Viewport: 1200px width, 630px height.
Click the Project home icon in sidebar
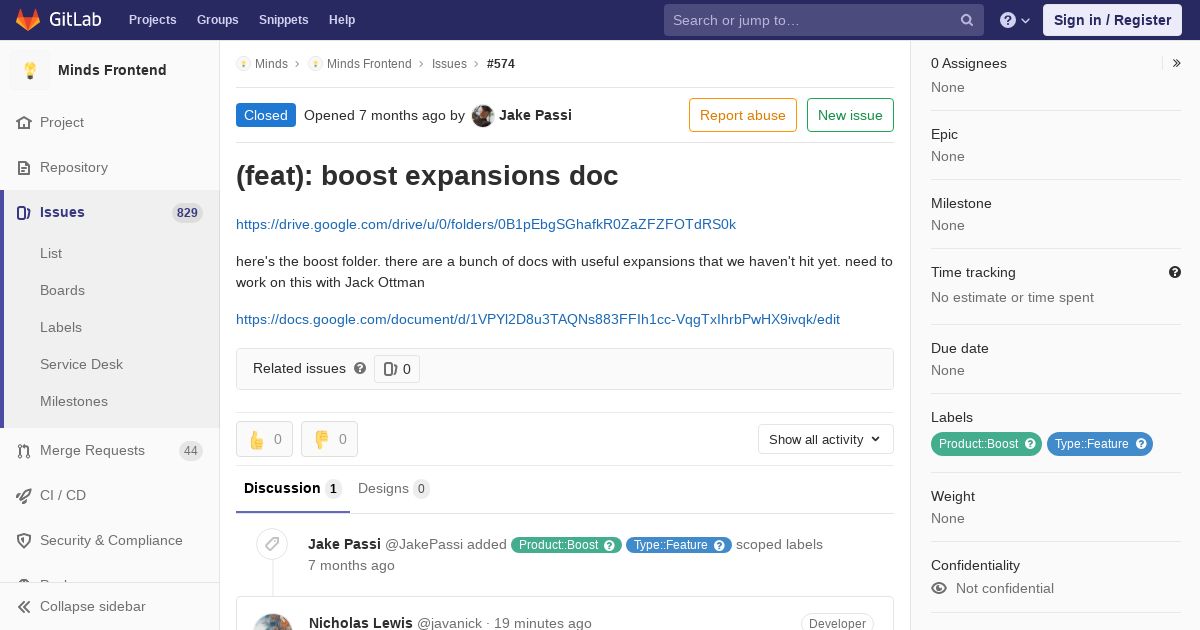tap(24, 122)
